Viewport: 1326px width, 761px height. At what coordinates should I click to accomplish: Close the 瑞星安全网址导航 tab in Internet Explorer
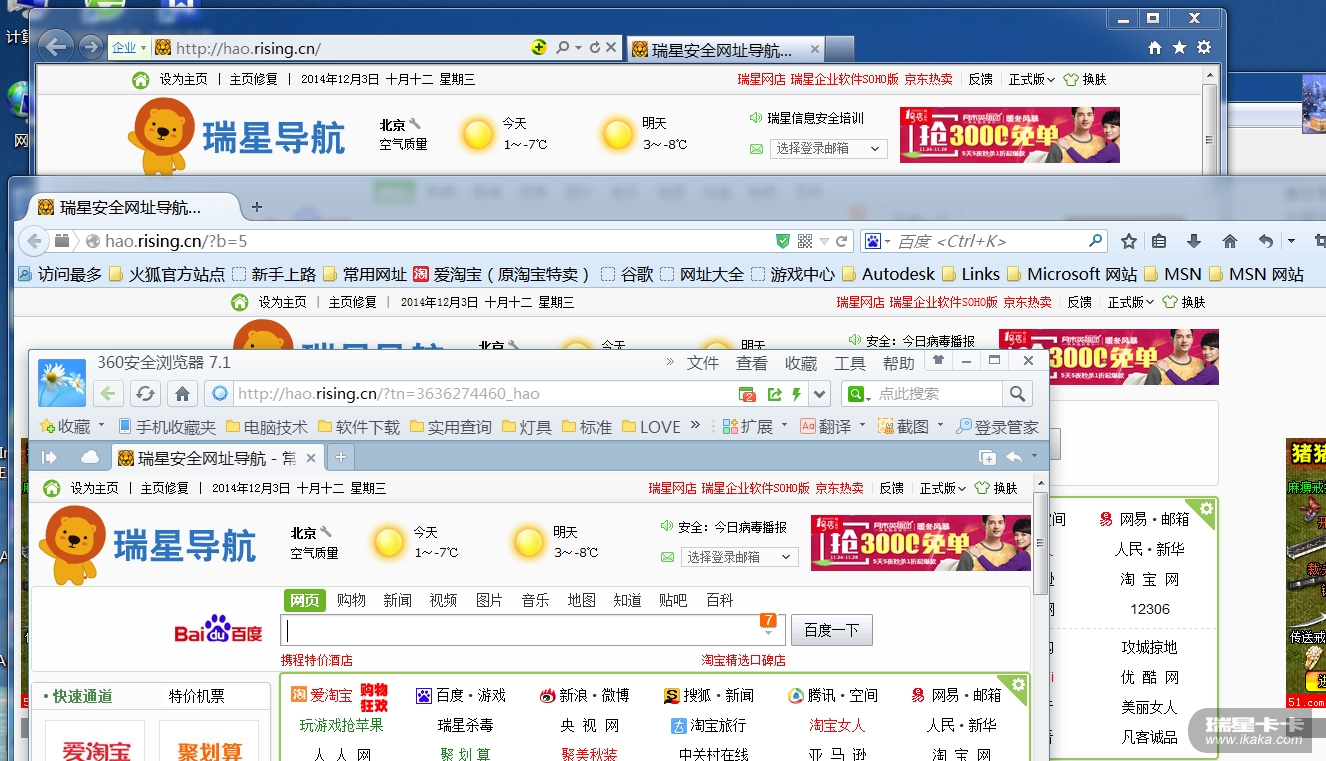point(815,49)
